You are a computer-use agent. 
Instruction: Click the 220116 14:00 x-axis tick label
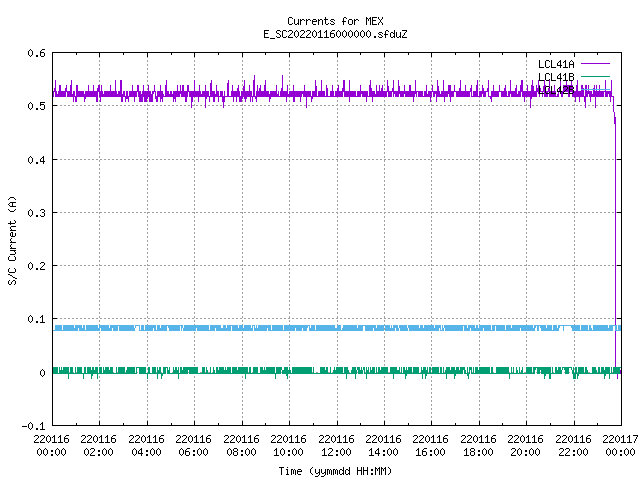383,446
